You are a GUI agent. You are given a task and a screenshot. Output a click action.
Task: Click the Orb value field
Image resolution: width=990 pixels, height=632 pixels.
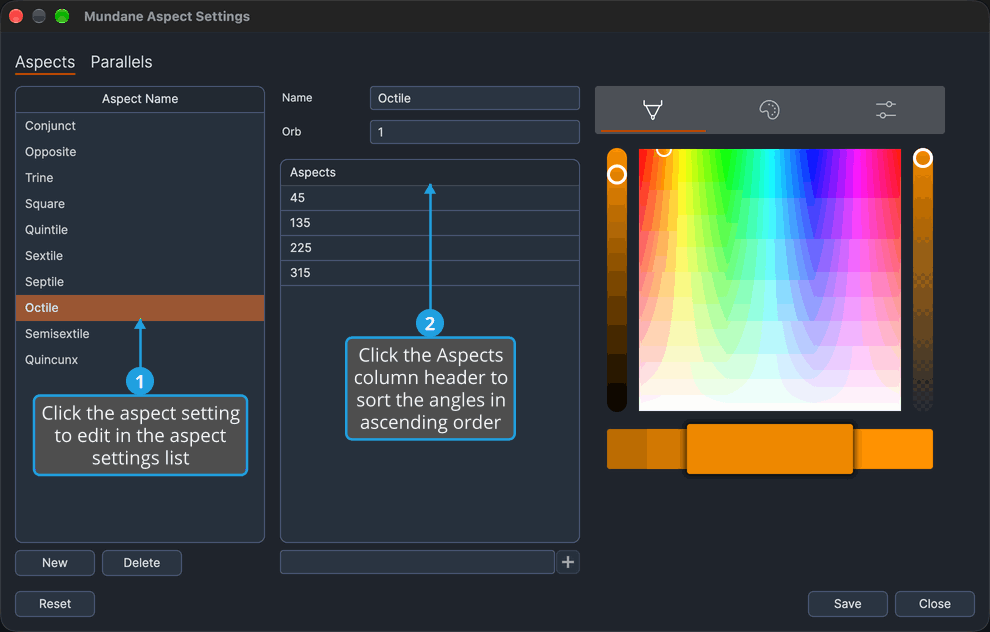click(474, 132)
